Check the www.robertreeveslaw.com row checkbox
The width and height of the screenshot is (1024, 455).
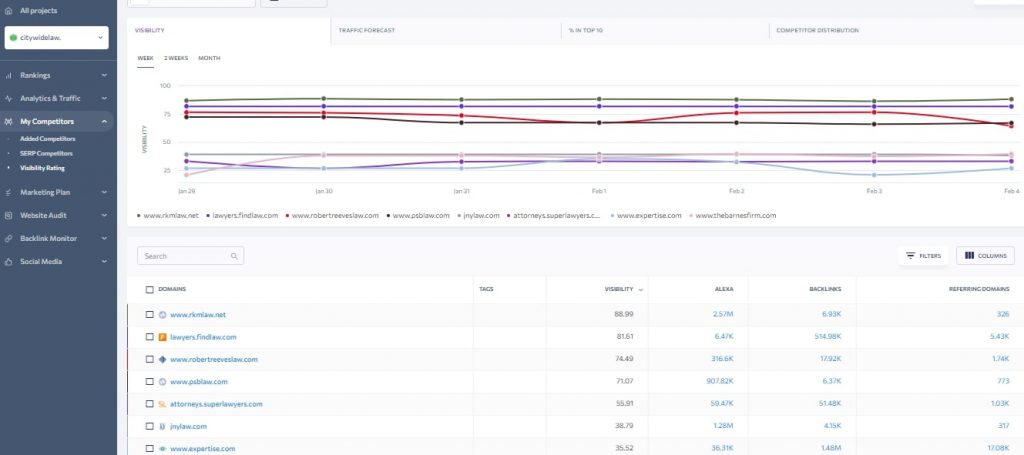[x=150, y=359]
